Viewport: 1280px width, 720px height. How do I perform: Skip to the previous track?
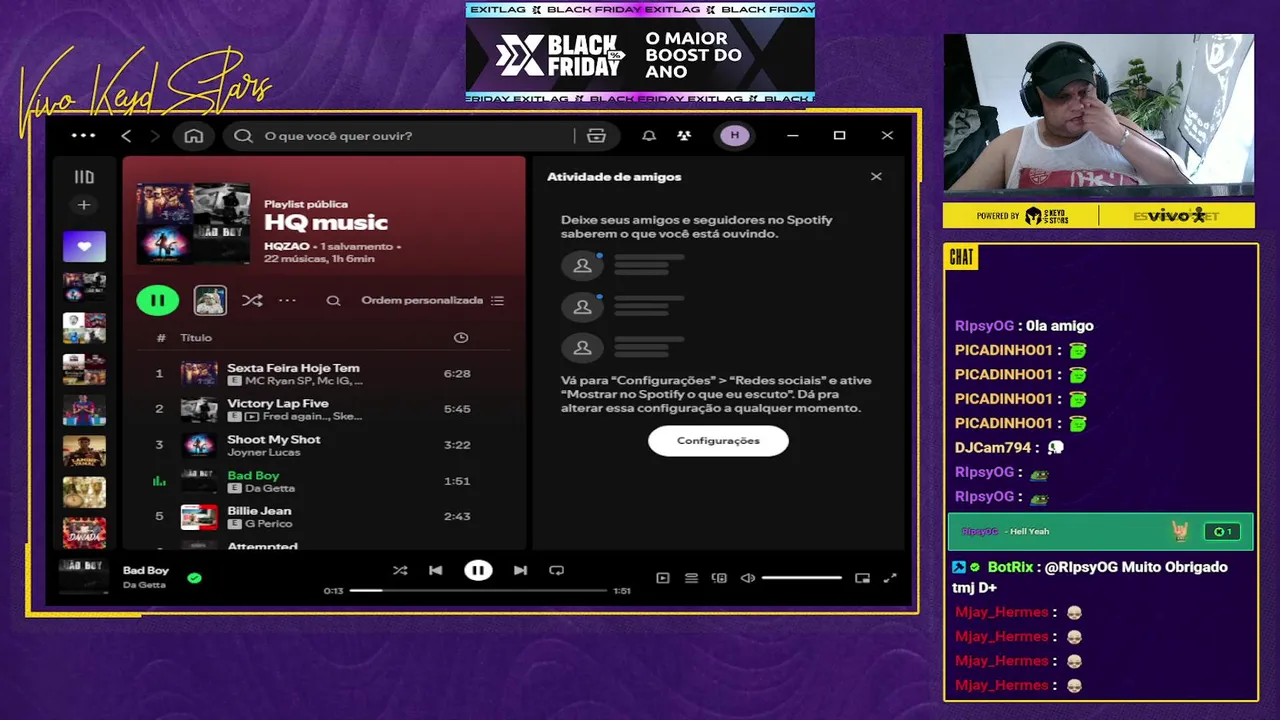pos(436,570)
